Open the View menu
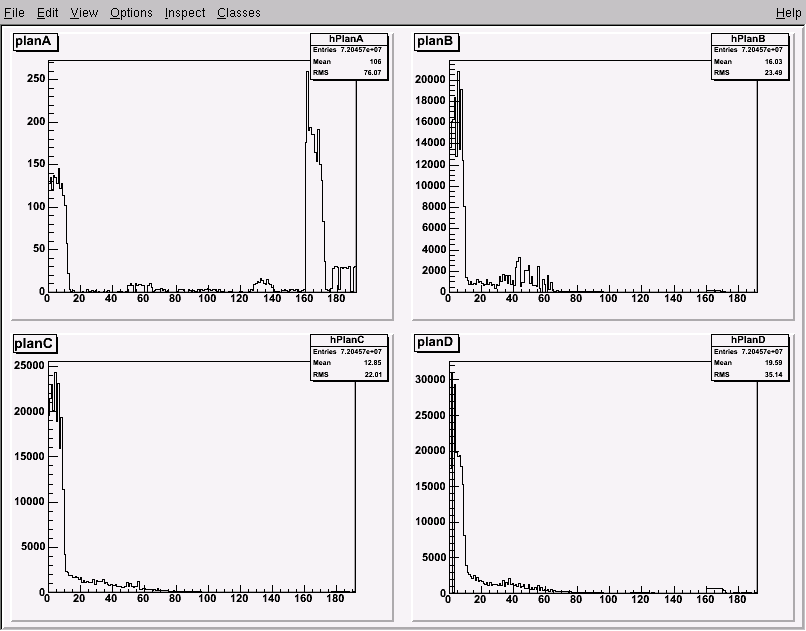The width and height of the screenshot is (806, 631). click(x=84, y=13)
